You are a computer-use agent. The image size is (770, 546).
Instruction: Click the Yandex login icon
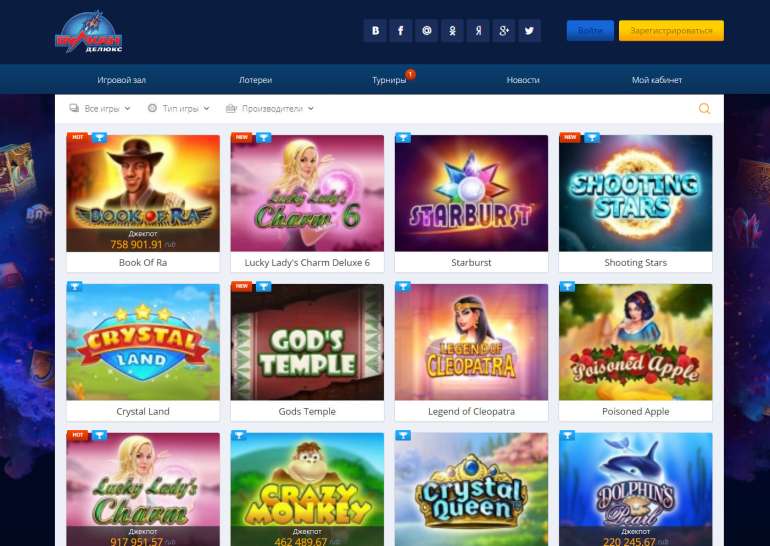point(478,31)
